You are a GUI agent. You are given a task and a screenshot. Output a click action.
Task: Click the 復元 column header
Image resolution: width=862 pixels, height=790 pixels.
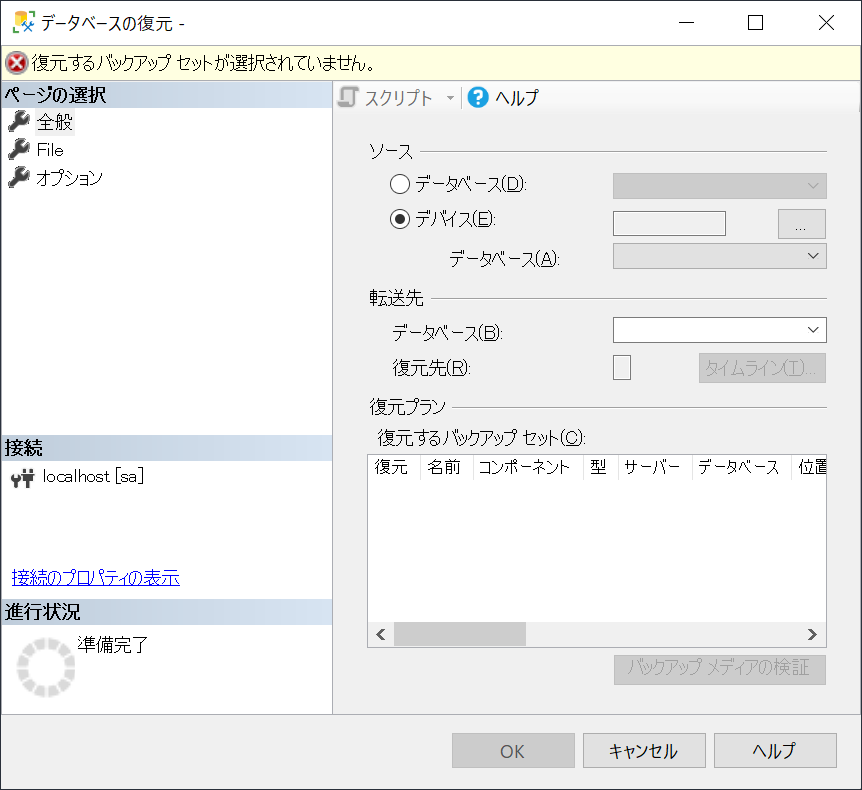(394, 467)
